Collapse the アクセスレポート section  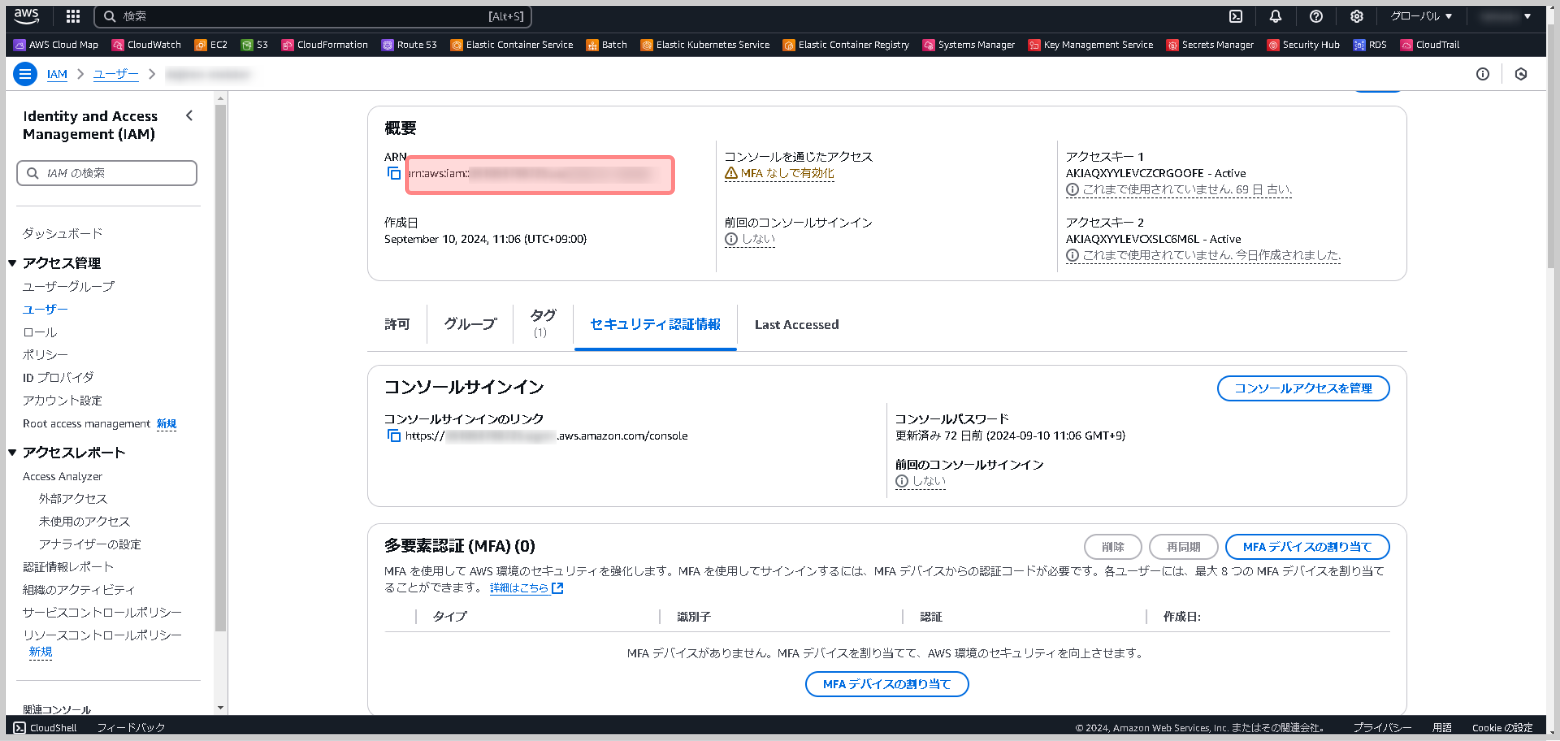(13, 452)
